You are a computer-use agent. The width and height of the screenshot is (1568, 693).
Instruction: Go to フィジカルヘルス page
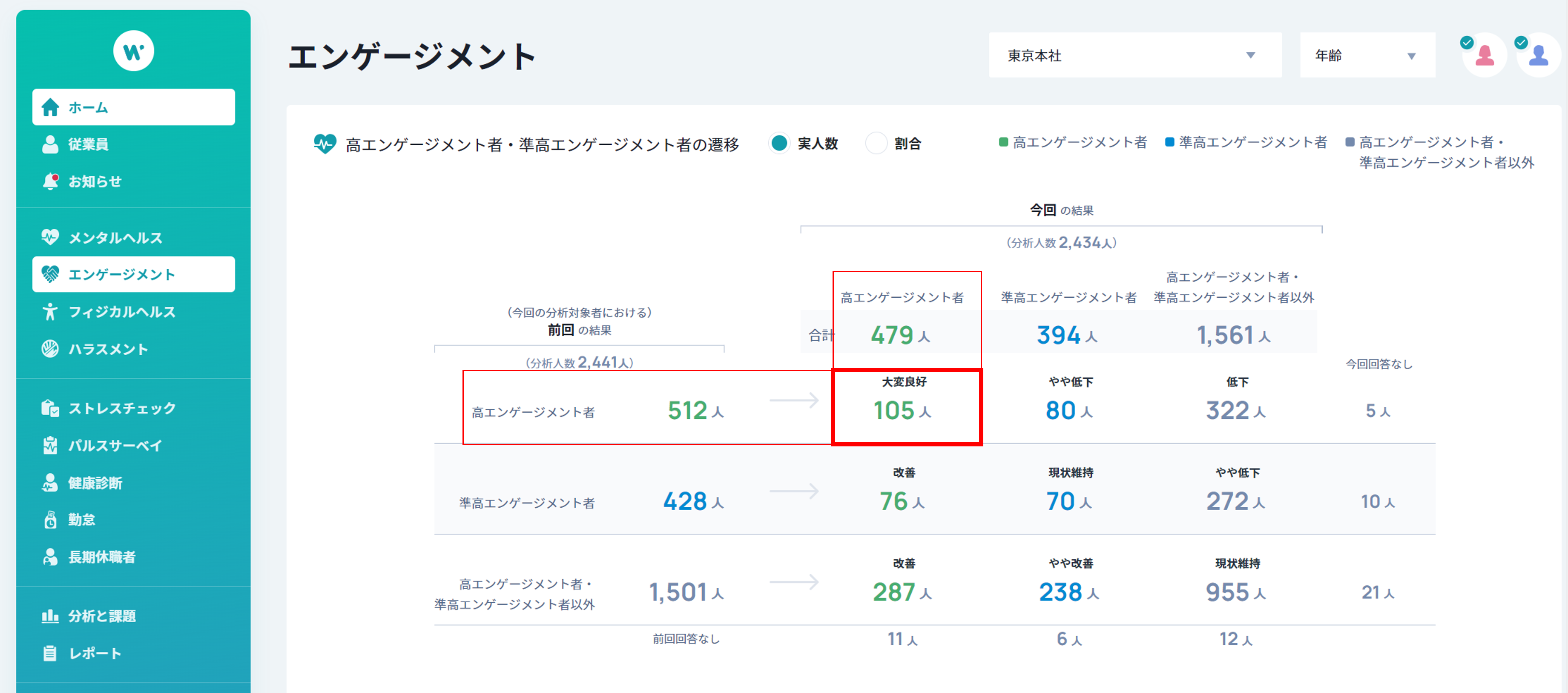(x=133, y=312)
